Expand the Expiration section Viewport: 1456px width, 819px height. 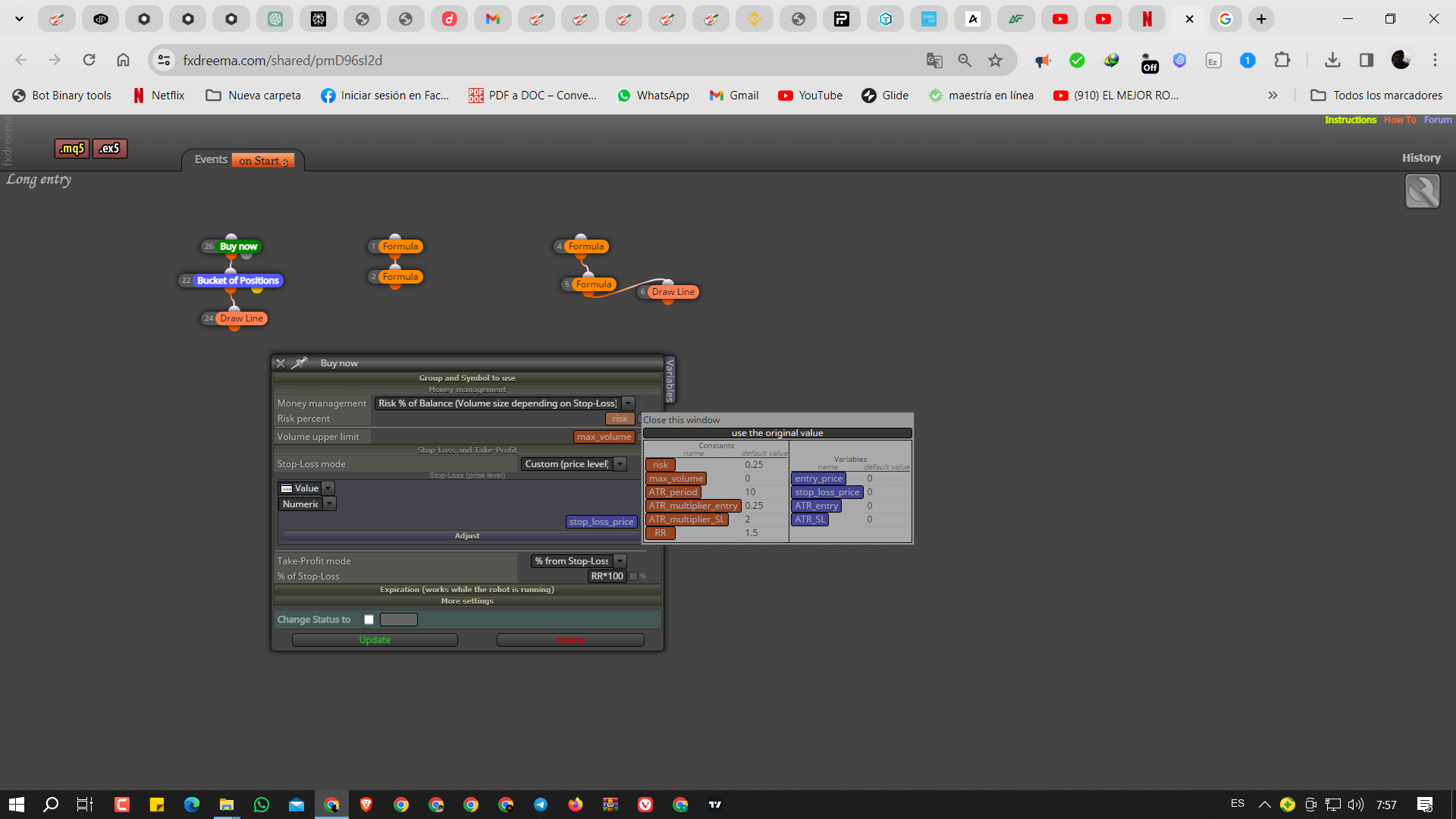coord(467,589)
